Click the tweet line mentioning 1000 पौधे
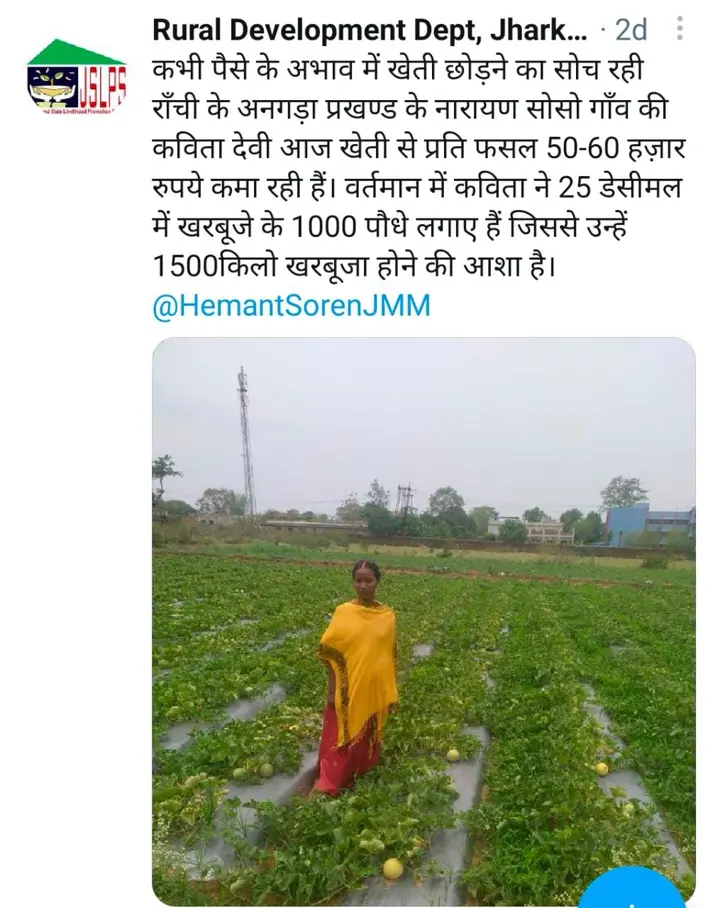The width and height of the screenshot is (720, 908). point(390,227)
